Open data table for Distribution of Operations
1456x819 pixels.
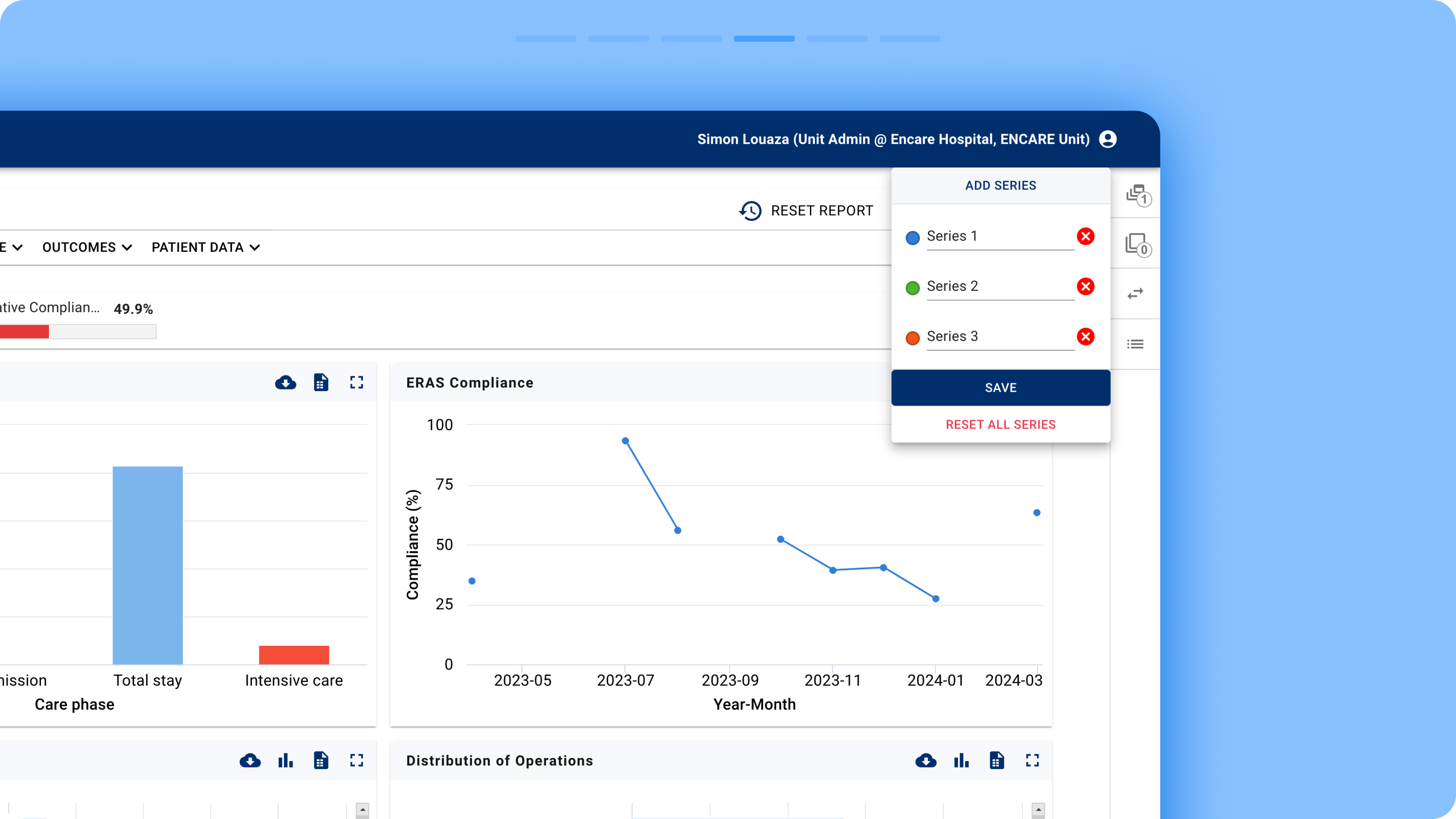tap(996, 760)
